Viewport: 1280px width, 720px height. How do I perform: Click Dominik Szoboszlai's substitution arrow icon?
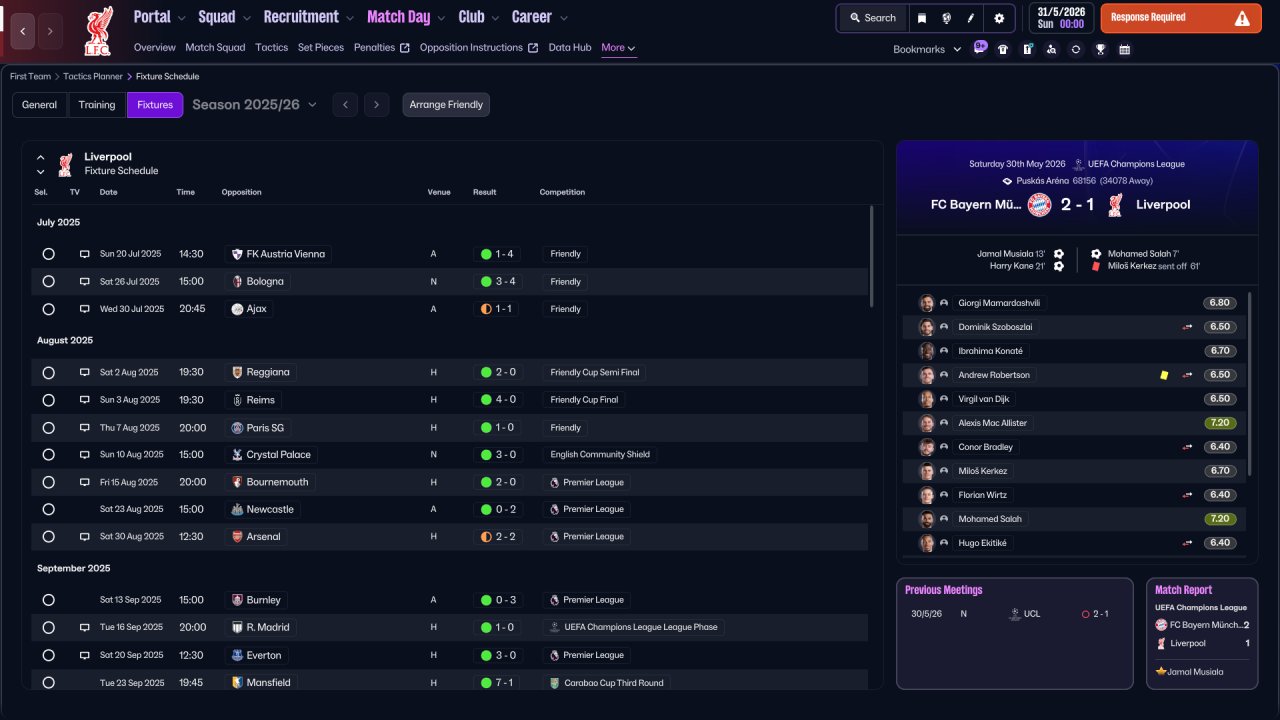click(1187, 327)
